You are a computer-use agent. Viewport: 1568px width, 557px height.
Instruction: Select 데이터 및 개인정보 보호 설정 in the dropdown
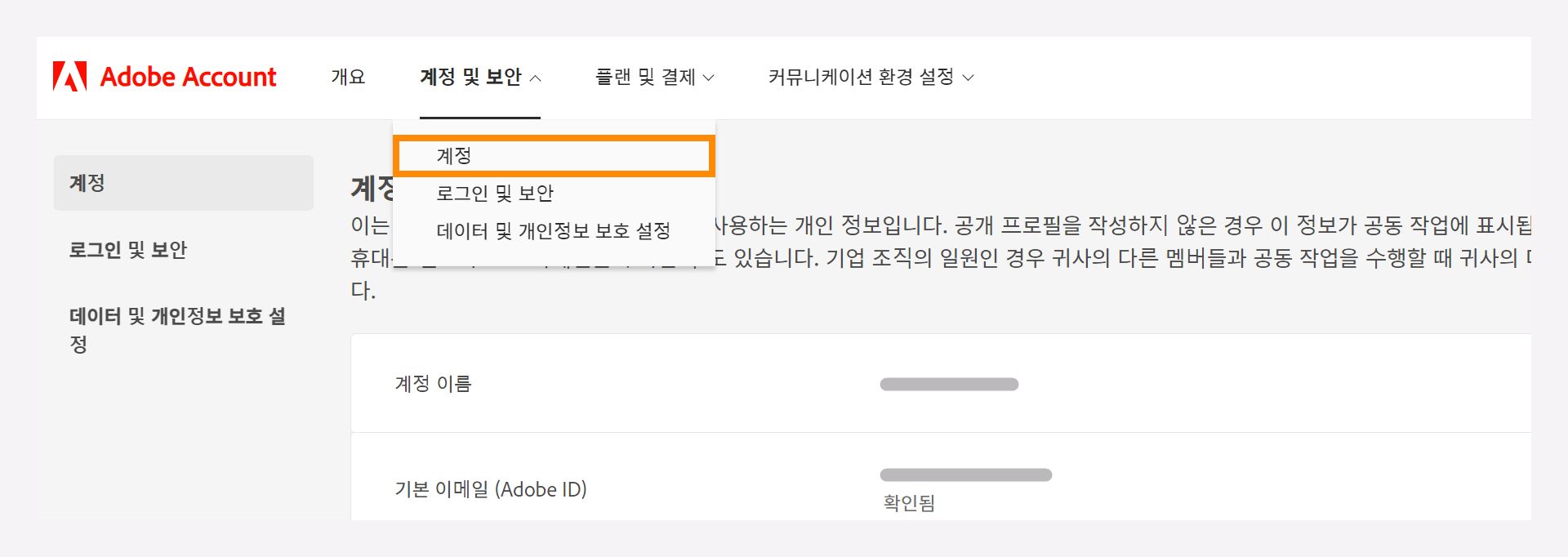coord(555,232)
